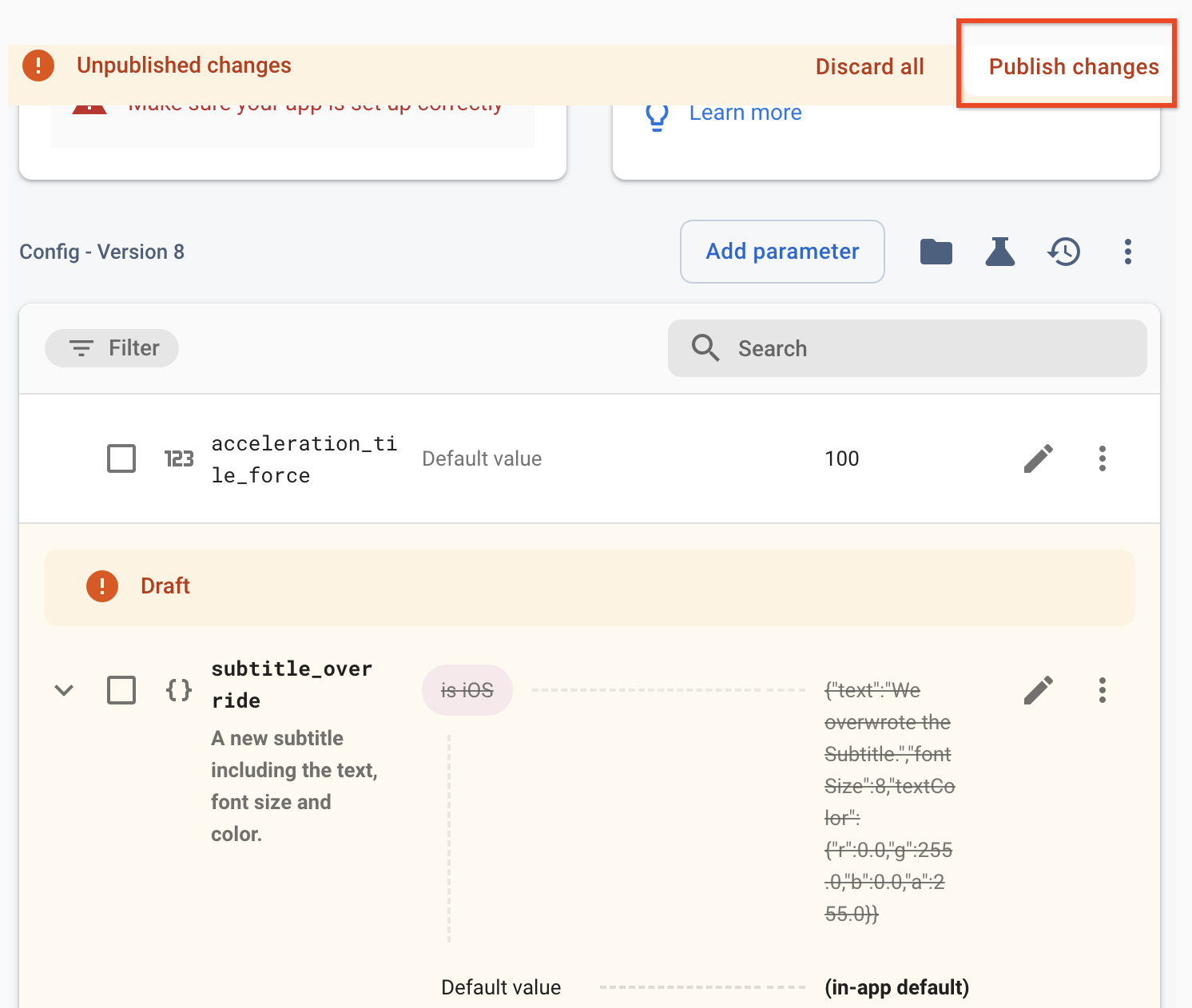
Task: Select the acceleration_tile_force checkbox
Action: (x=121, y=458)
